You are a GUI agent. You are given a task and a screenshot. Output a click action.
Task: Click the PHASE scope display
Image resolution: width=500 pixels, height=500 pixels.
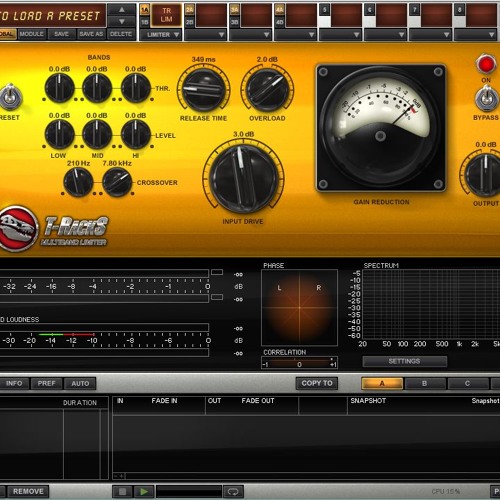(299, 307)
